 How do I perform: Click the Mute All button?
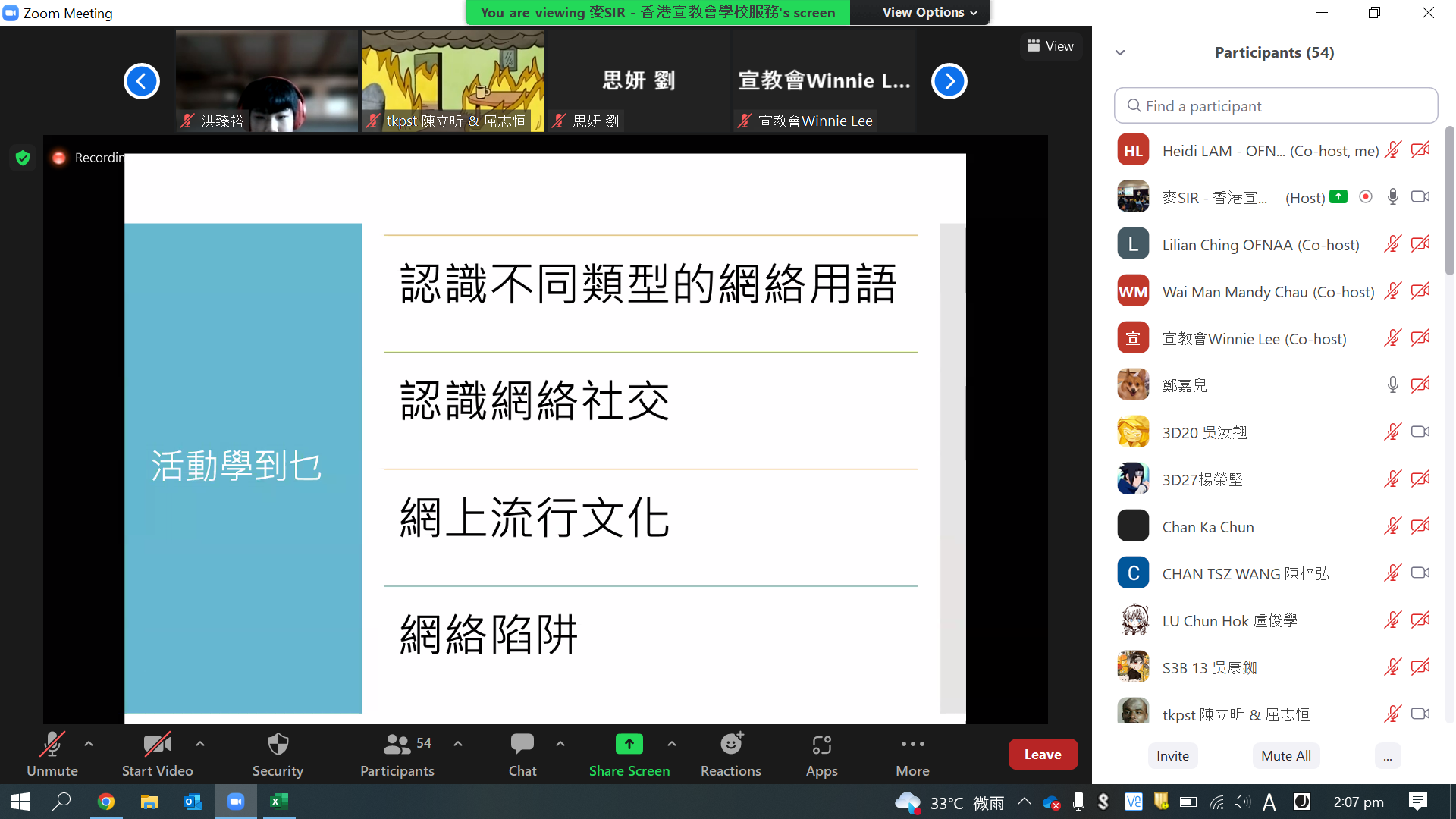1285,755
